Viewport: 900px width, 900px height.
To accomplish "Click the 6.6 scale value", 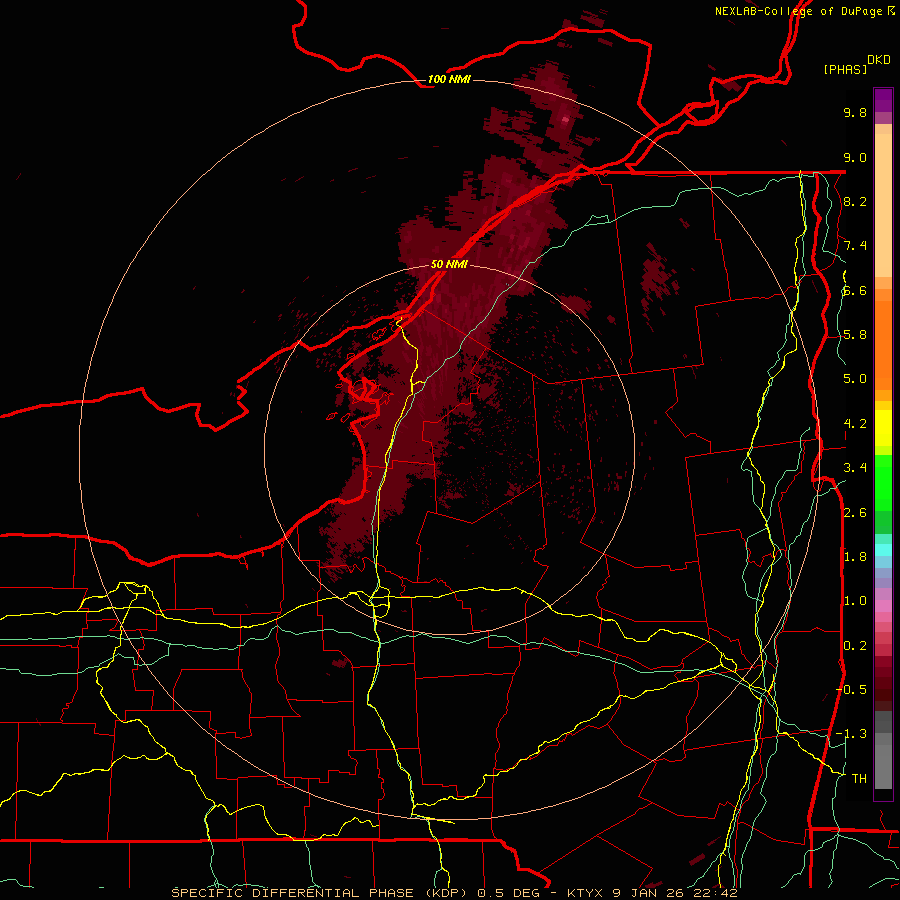I will (x=855, y=290).
